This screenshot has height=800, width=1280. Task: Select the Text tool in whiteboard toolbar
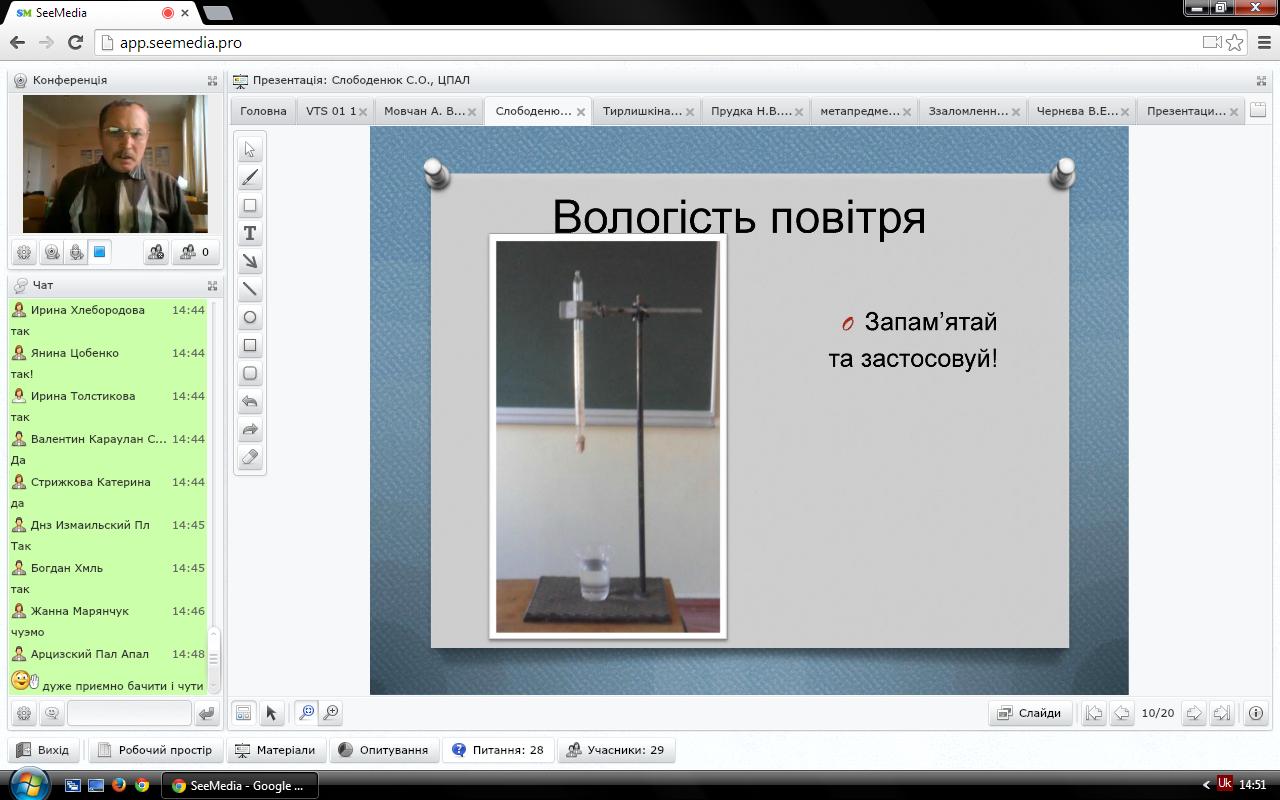coord(250,234)
